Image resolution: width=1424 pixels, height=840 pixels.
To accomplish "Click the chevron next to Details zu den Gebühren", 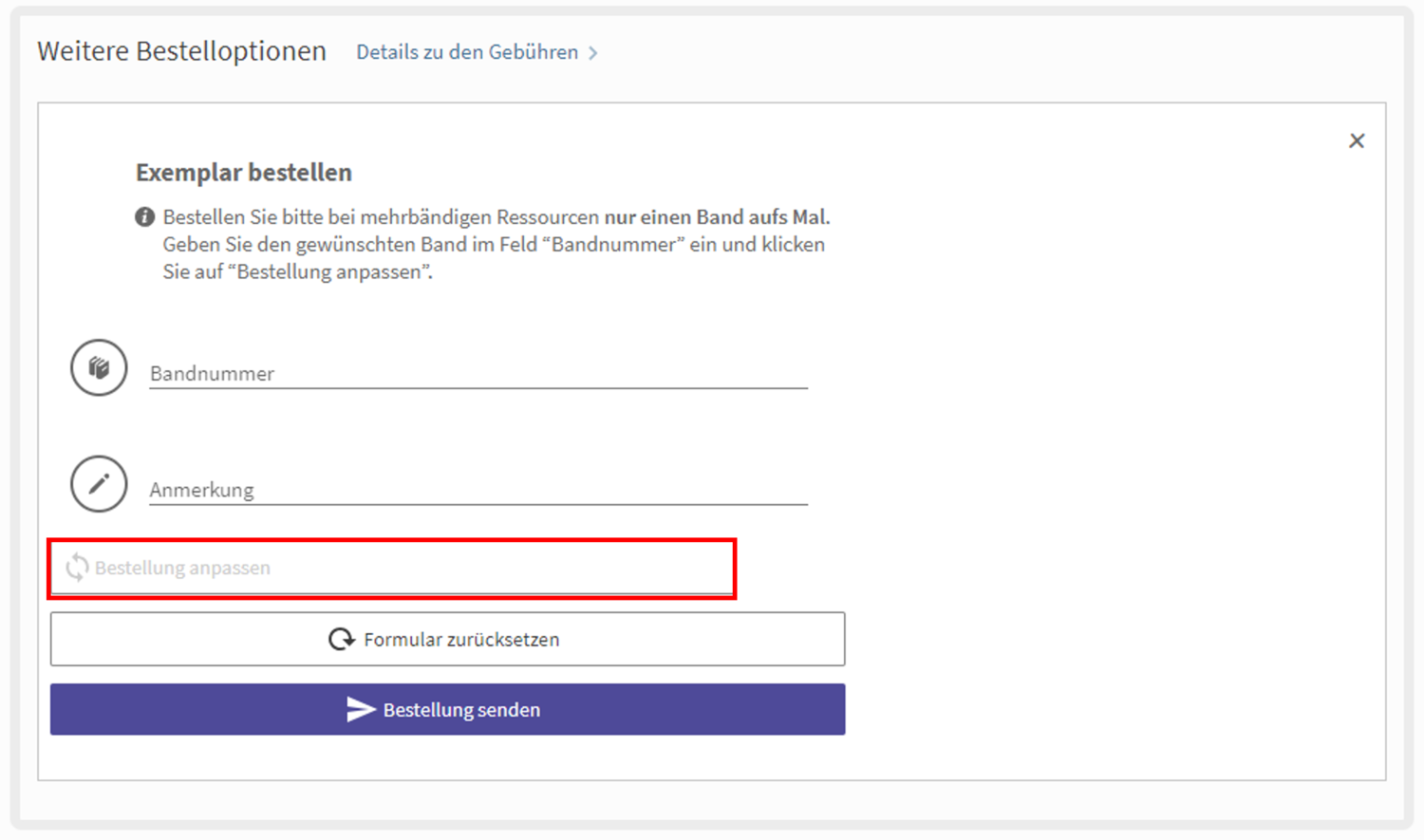I will [593, 53].
